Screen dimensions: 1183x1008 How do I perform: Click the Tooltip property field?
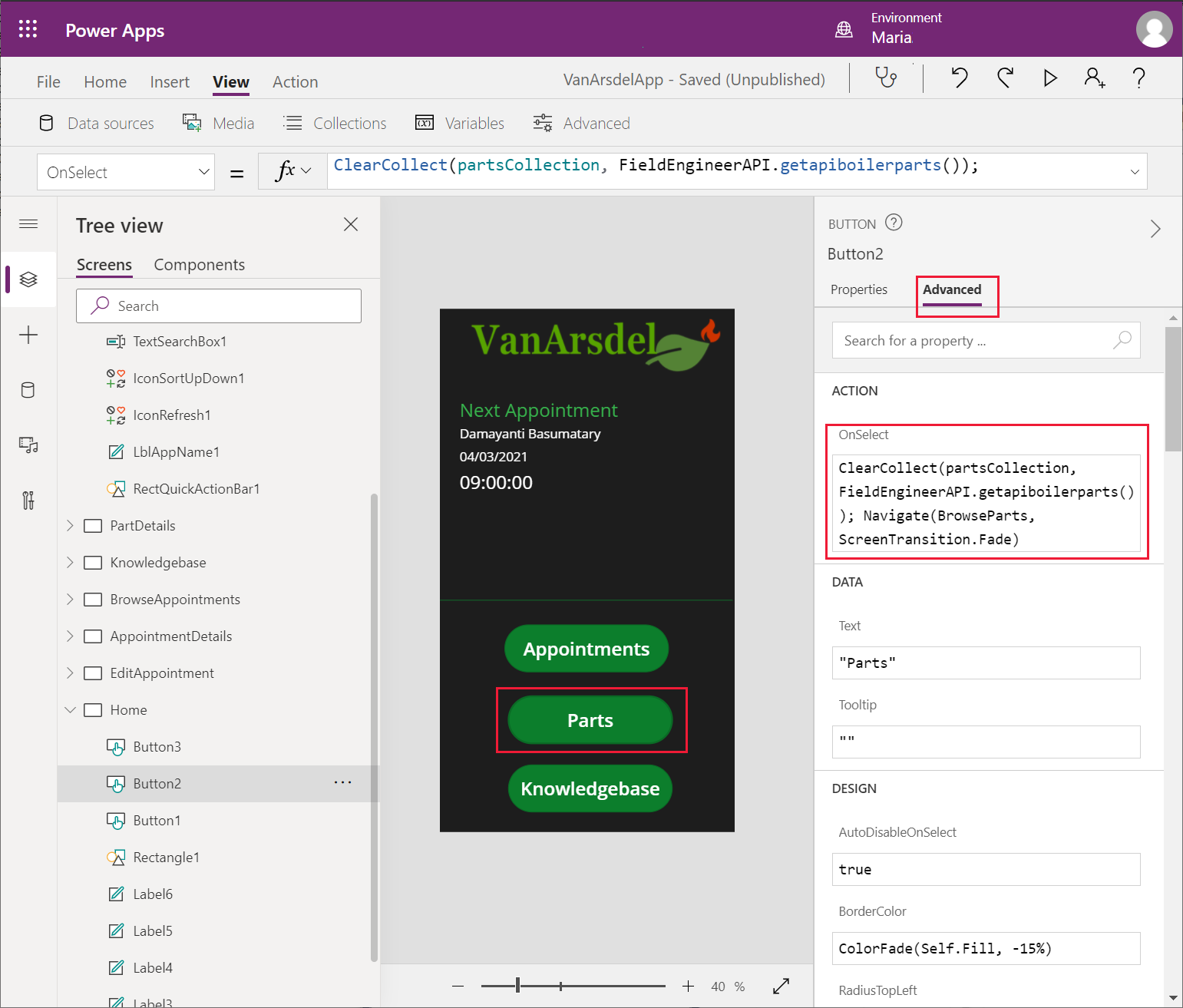(x=986, y=742)
